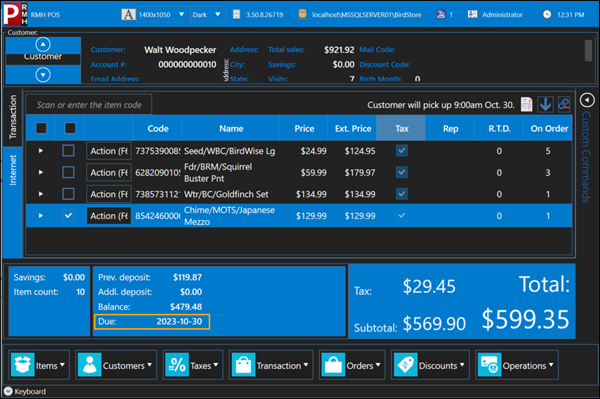
Task: Toggle Tax checkbox for Seed/WBC/BirdWise Lg
Action: coord(401,151)
